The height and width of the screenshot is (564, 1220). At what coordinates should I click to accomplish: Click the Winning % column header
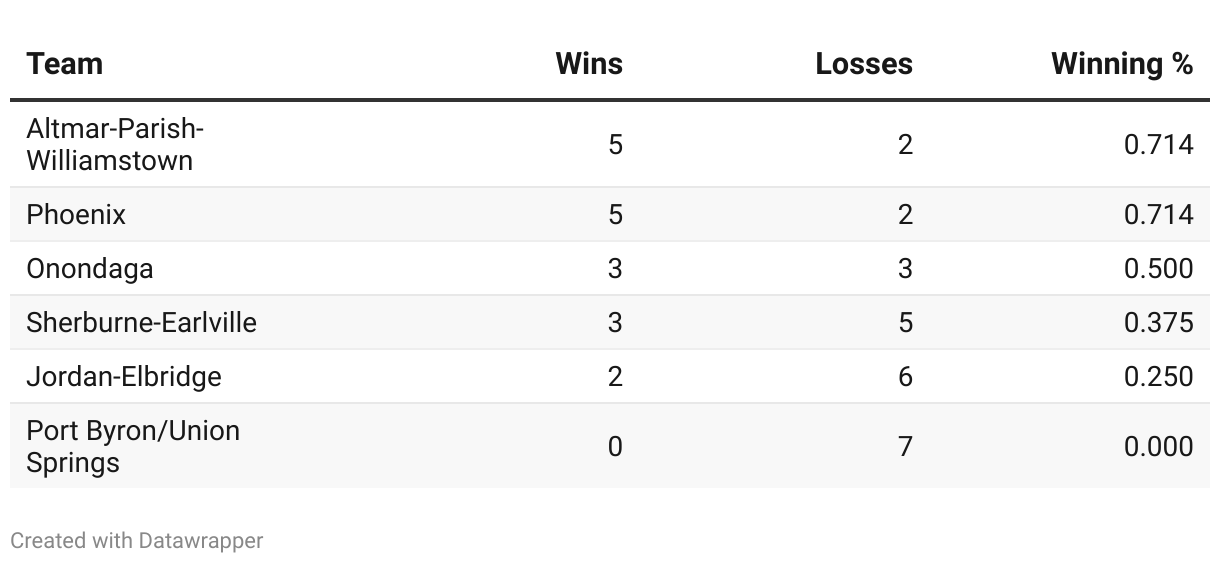point(1122,64)
